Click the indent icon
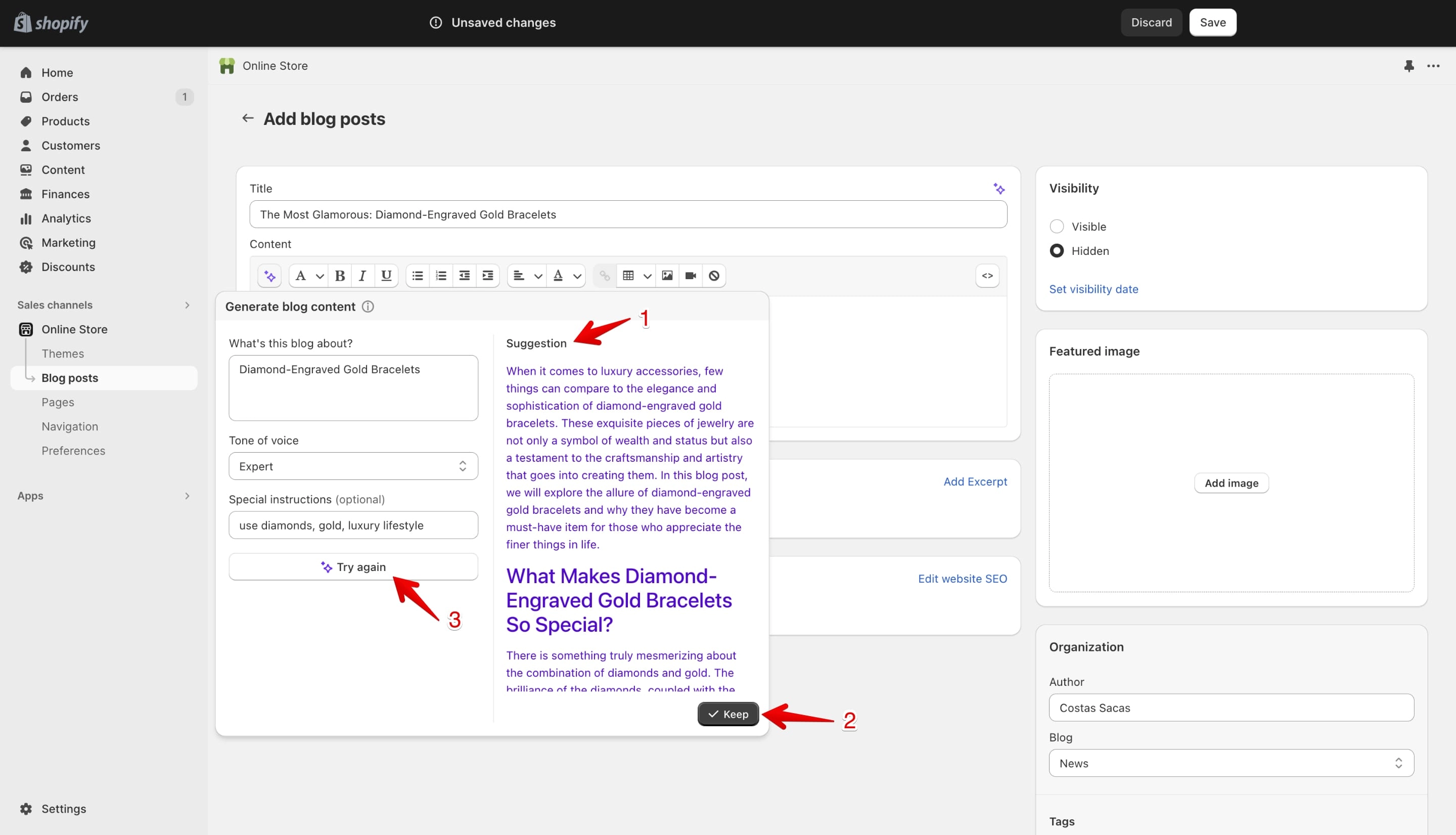This screenshot has width=1456, height=835. coord(488,276)
